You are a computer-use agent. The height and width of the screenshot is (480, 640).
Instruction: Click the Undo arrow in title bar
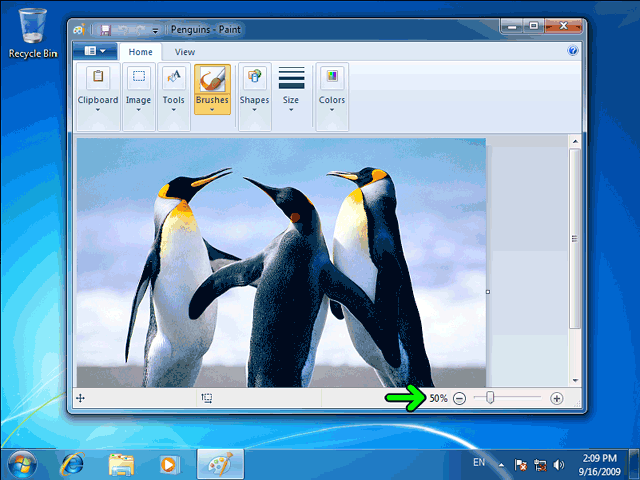123,30
